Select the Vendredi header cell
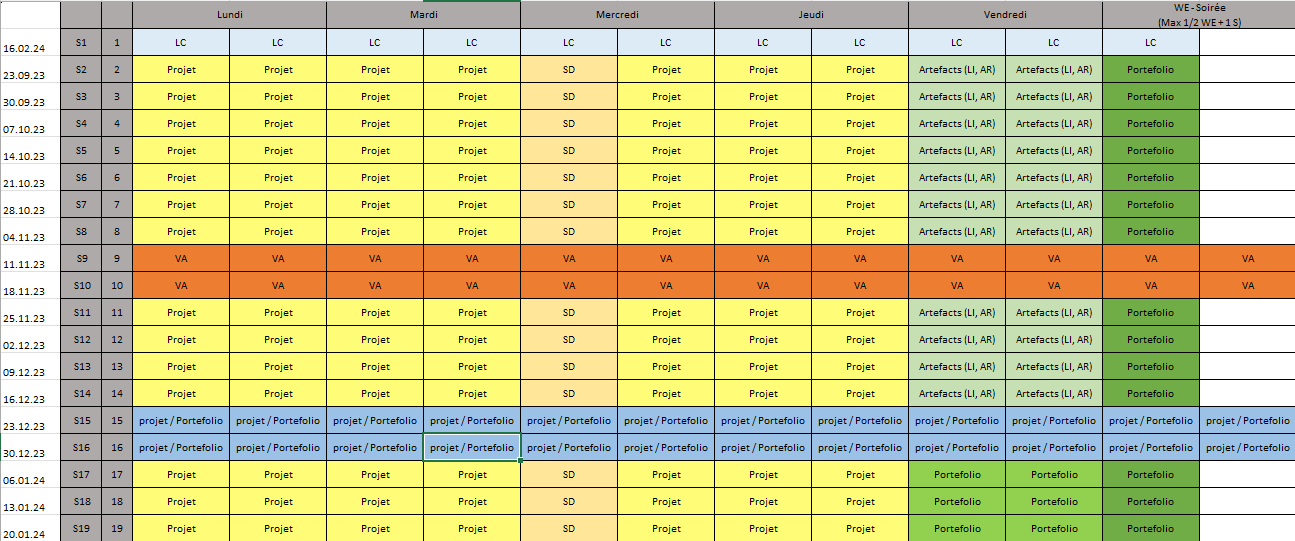This screenshot has height=541, width=1295. (x=1005, y=15)
